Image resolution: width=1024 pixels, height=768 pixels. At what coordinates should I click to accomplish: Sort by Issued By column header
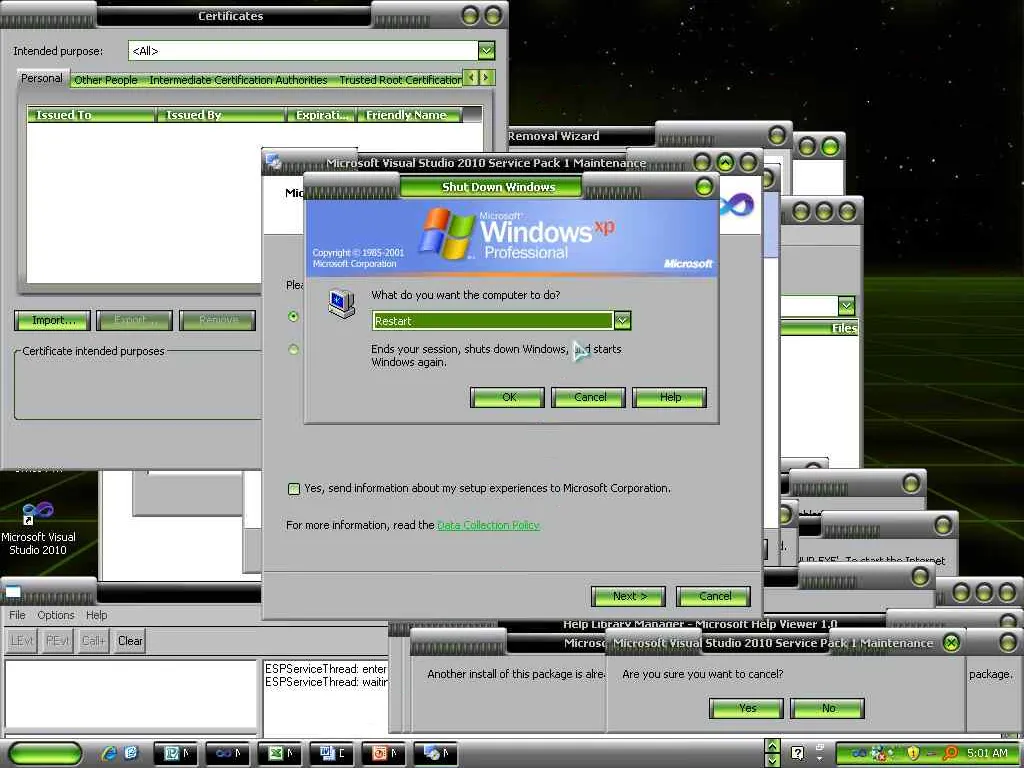point(221,115)
